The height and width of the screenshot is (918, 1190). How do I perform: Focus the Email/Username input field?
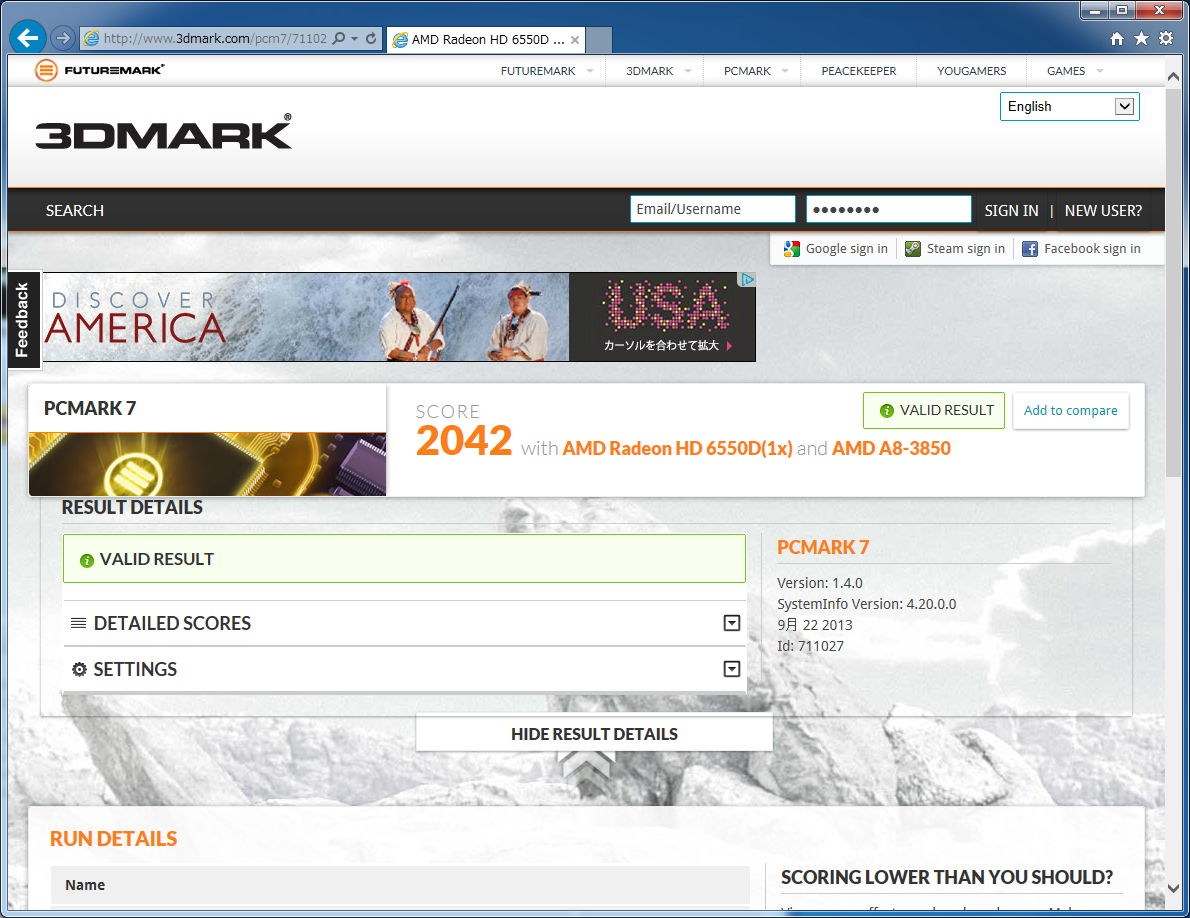[713, 209]
